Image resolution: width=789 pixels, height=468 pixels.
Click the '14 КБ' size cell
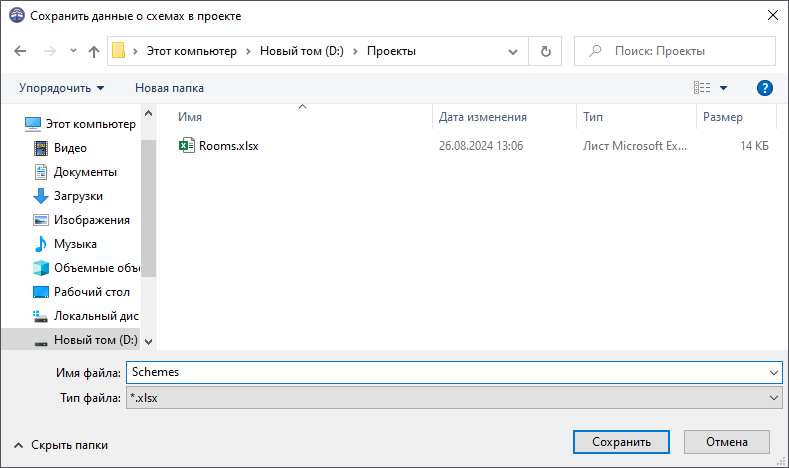[x=754, y=146]
